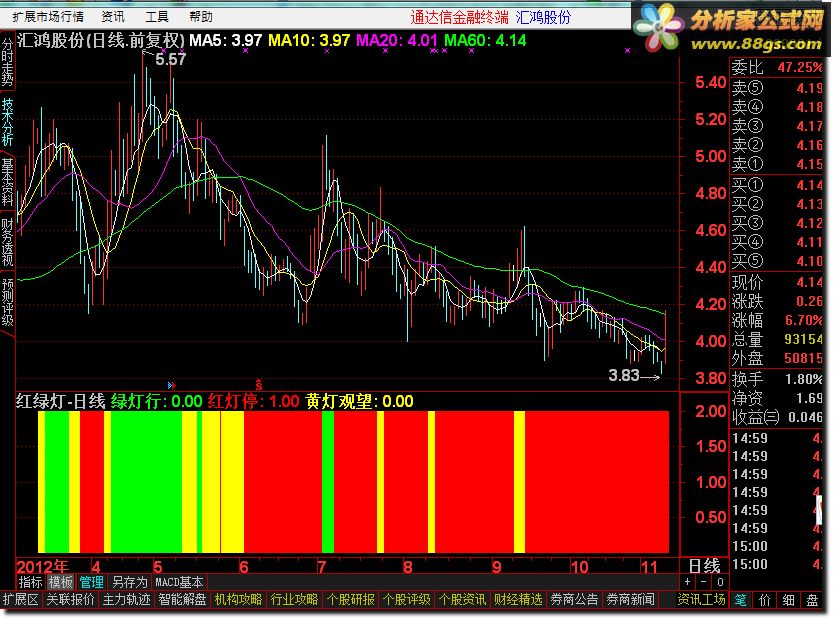Screen dimensions: 833x619
Task: Open 主力轨迹 tab
Action: pos(126,600)
